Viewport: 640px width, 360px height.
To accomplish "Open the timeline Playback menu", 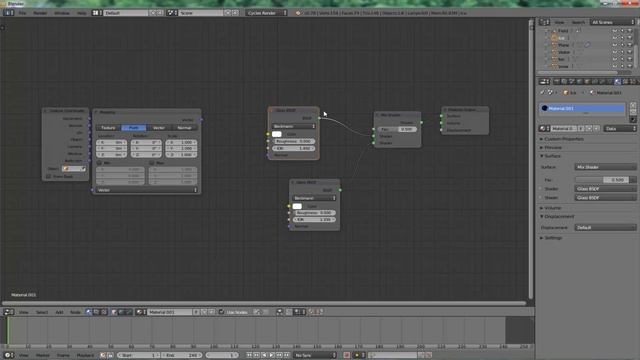I will pos(85,355).
